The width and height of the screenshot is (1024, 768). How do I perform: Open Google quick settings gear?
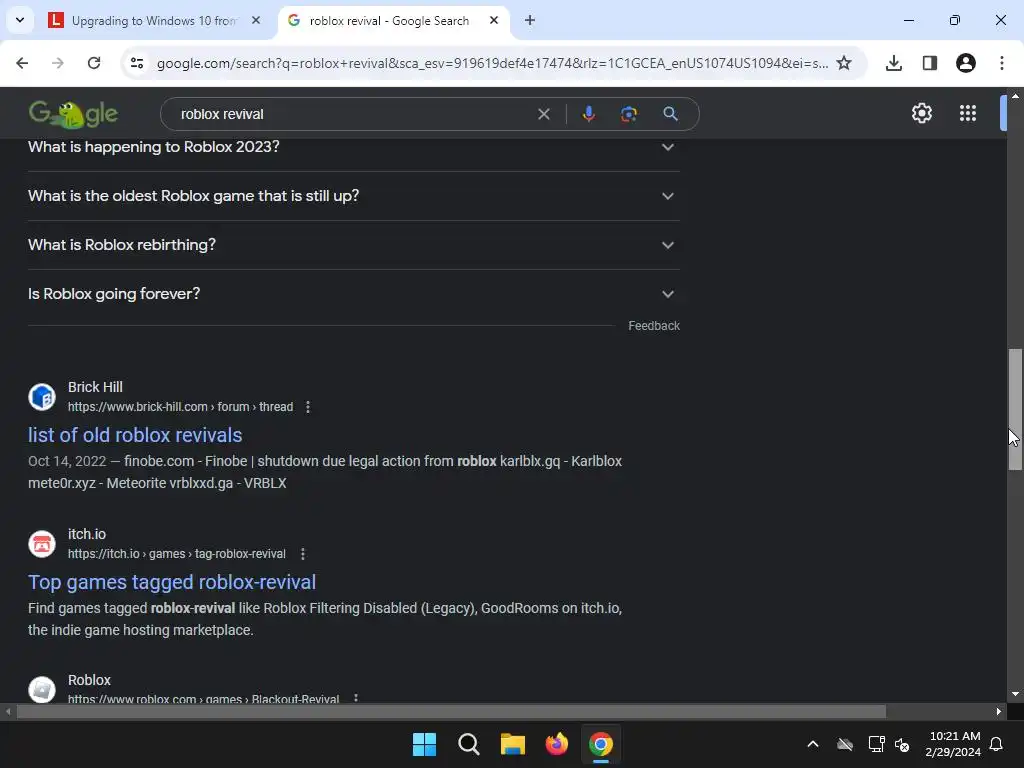pos(921,113)
